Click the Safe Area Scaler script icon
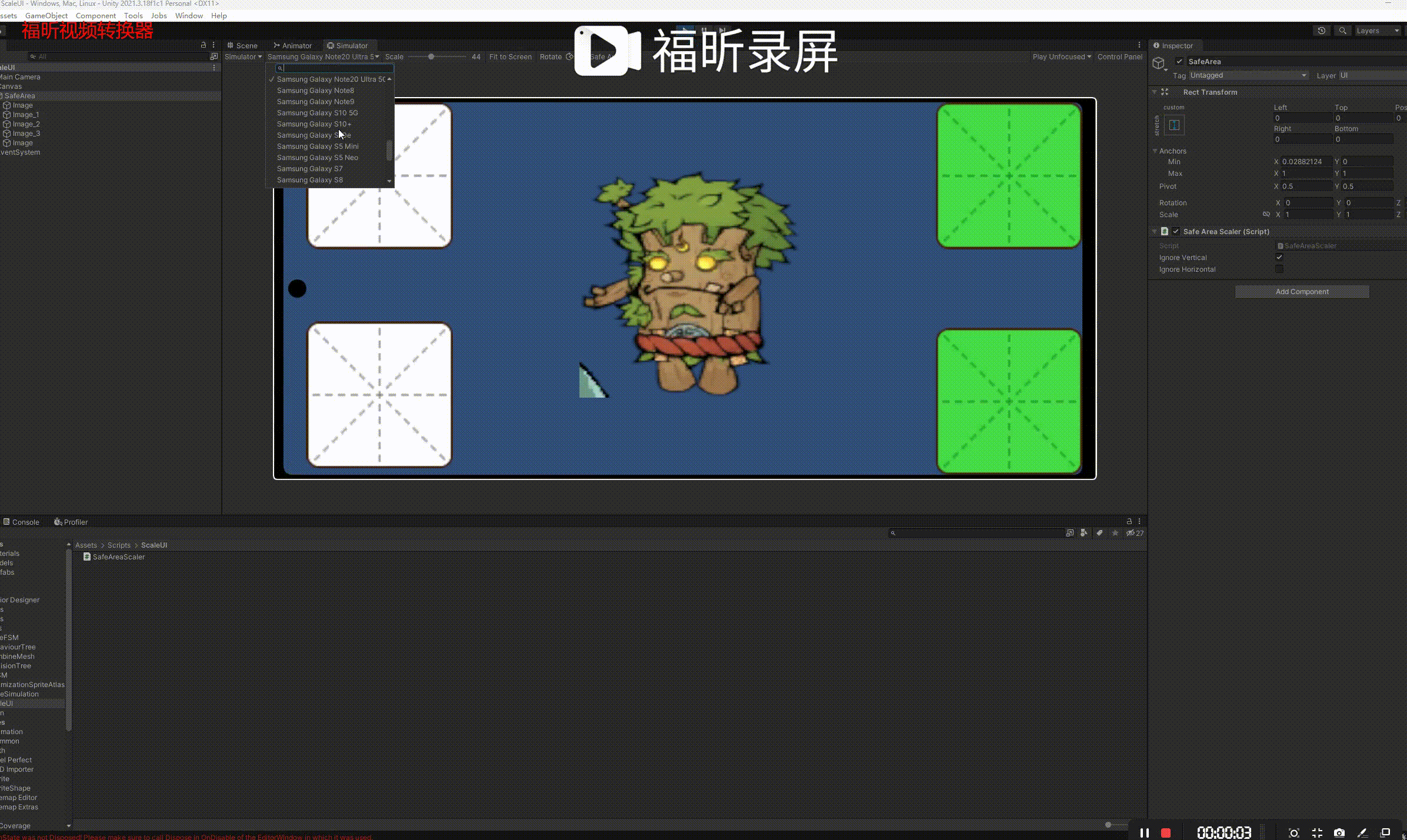1407x840 pixels. (x=1165, y=231)
